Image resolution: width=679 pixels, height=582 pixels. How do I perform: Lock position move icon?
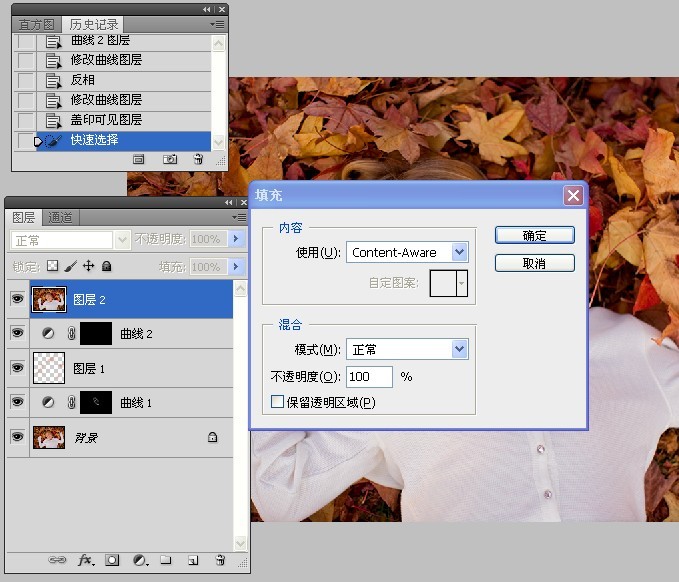pos(89,265)
